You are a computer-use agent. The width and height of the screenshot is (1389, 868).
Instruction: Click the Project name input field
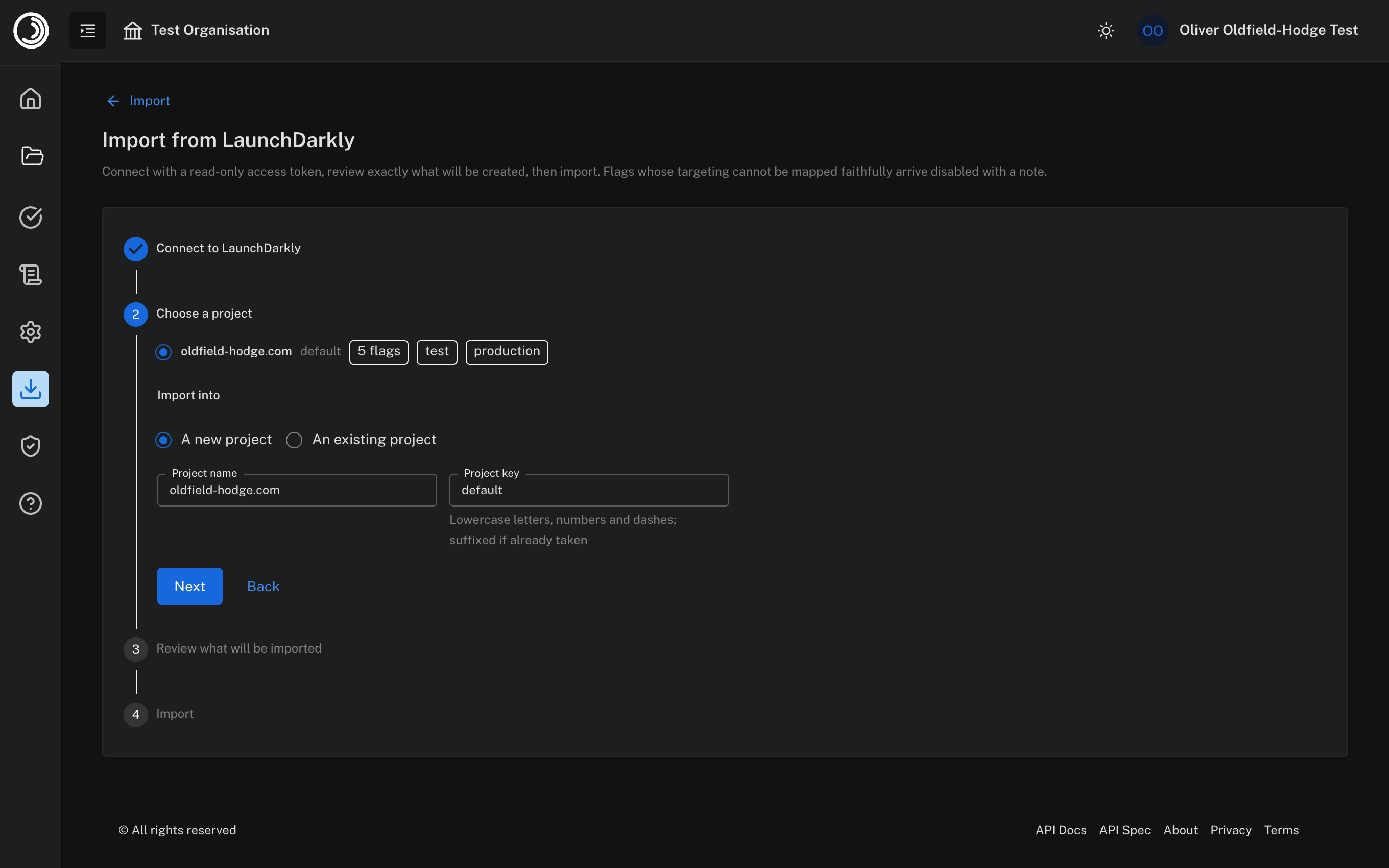click(297, 490)
